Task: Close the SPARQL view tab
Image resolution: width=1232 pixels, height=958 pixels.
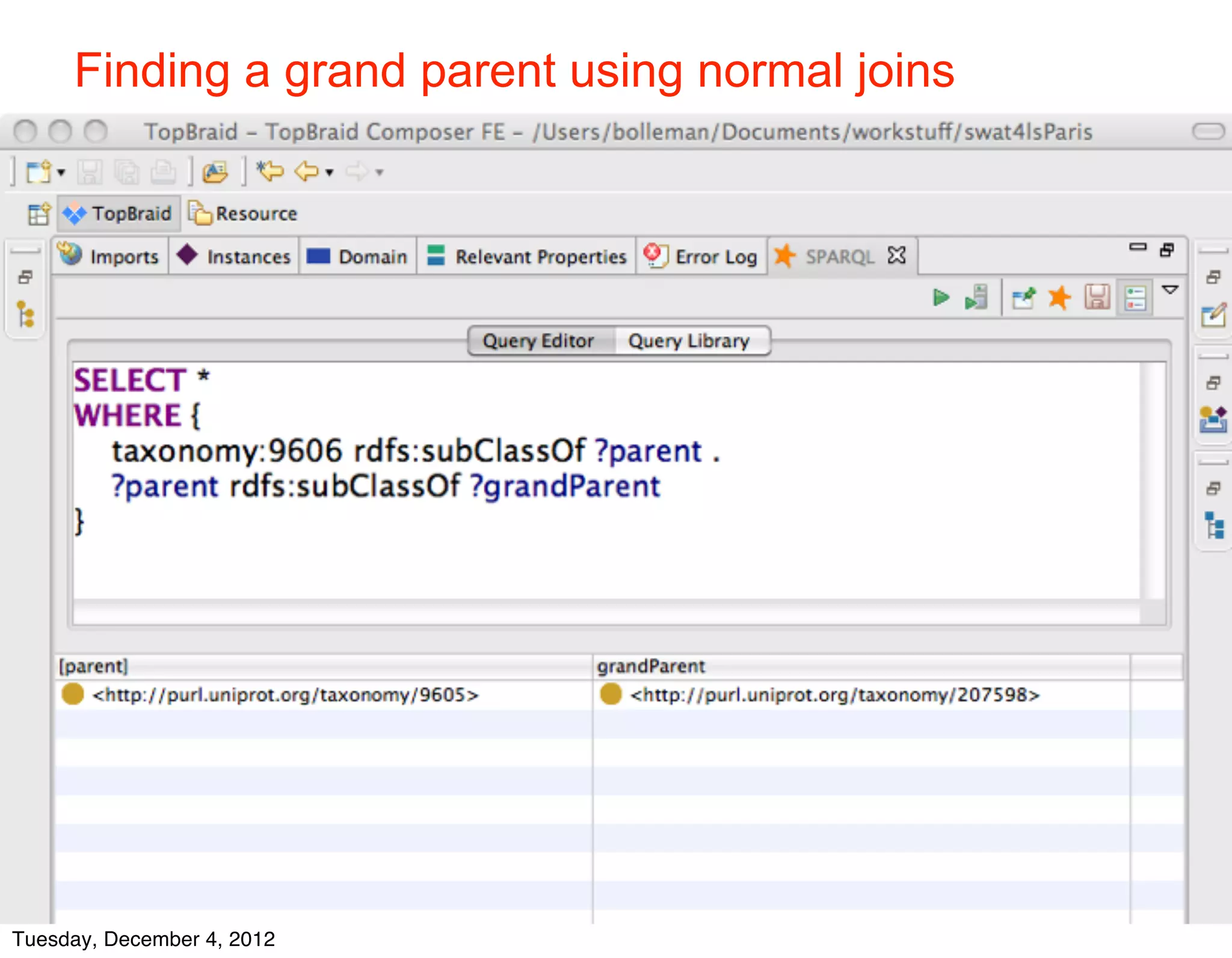Action: pos(896,256)
